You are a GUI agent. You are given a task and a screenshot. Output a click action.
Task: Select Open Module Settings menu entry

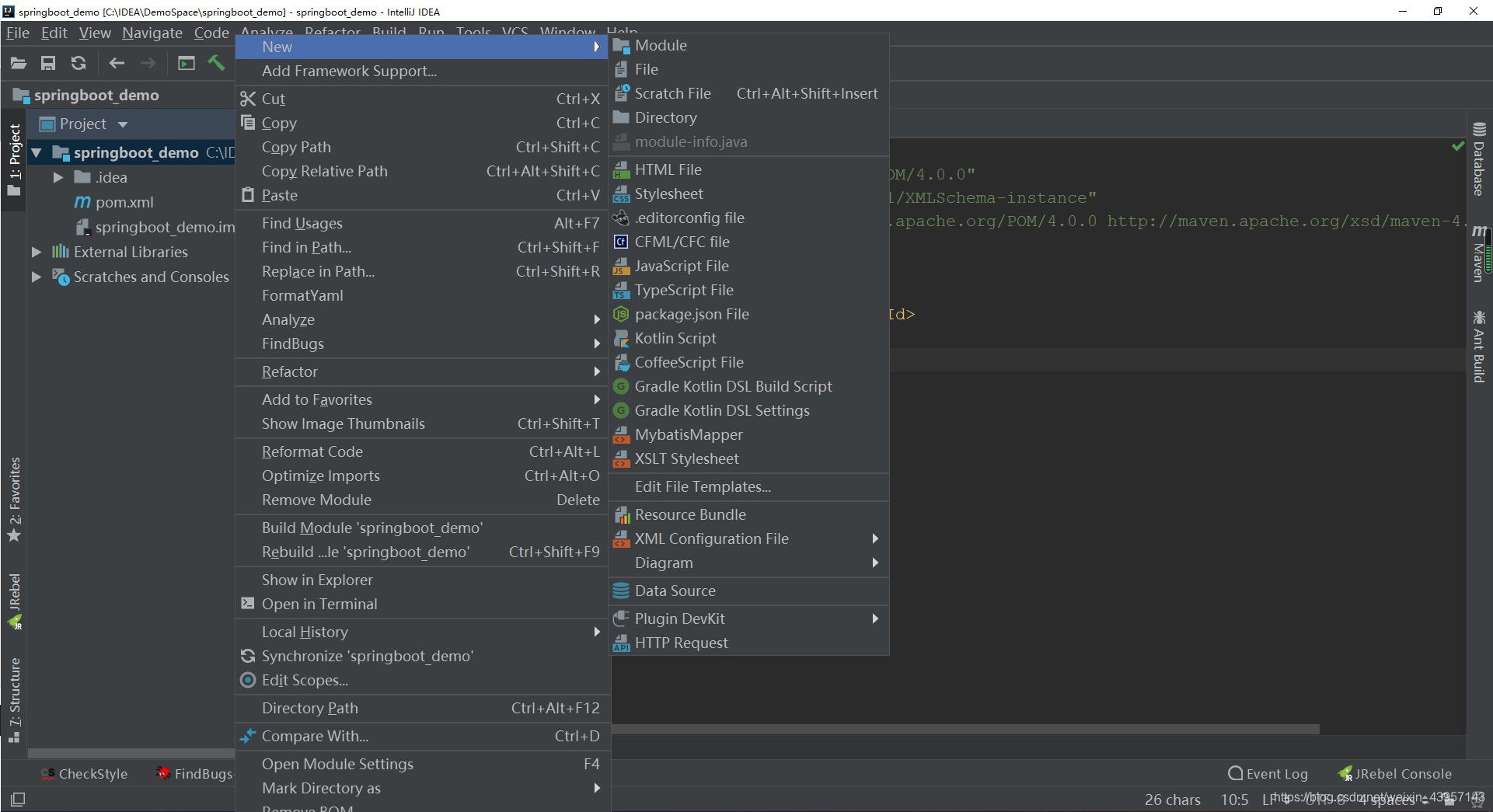point(422,765)
